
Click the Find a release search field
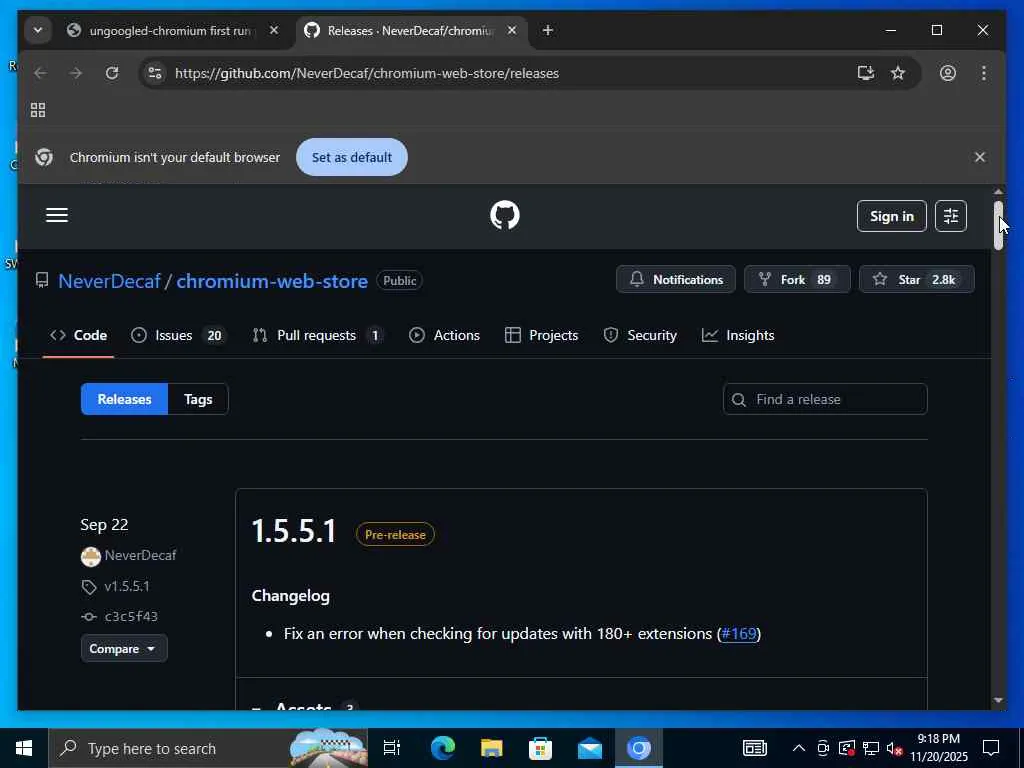(x=825, y=399)
